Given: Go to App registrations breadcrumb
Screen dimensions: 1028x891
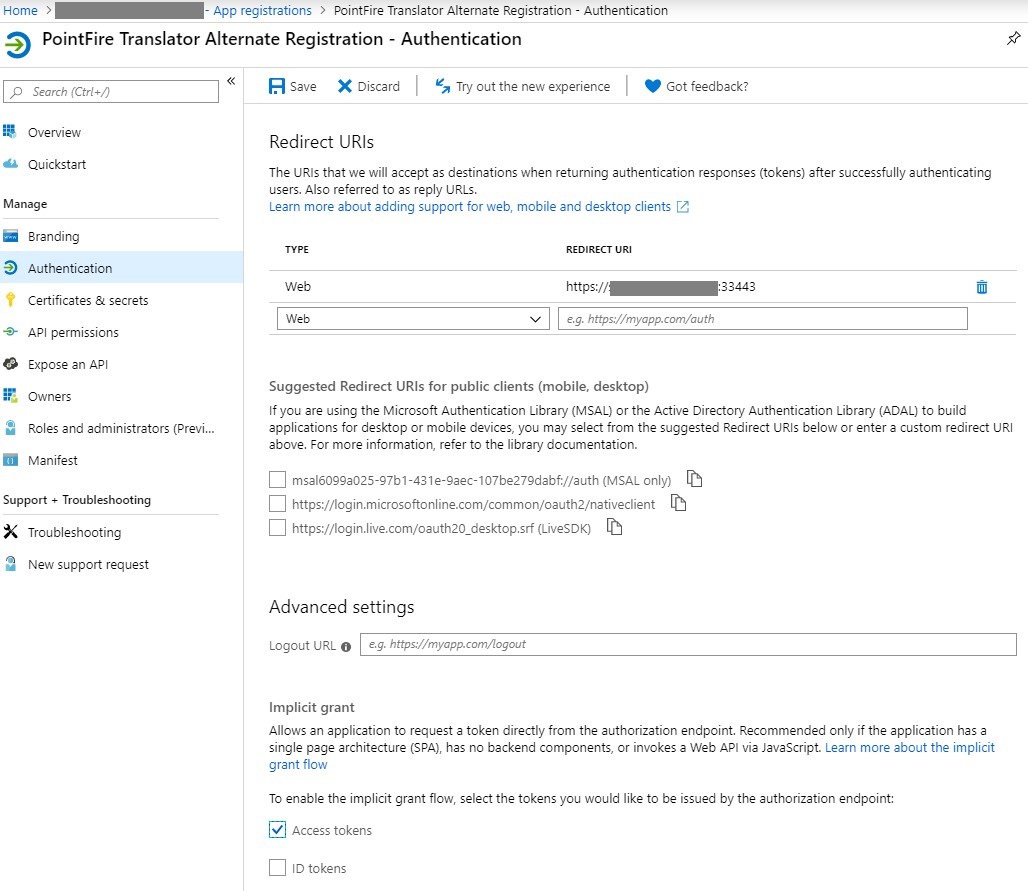Looking at the screenshot, I should [x=262, y=10].
